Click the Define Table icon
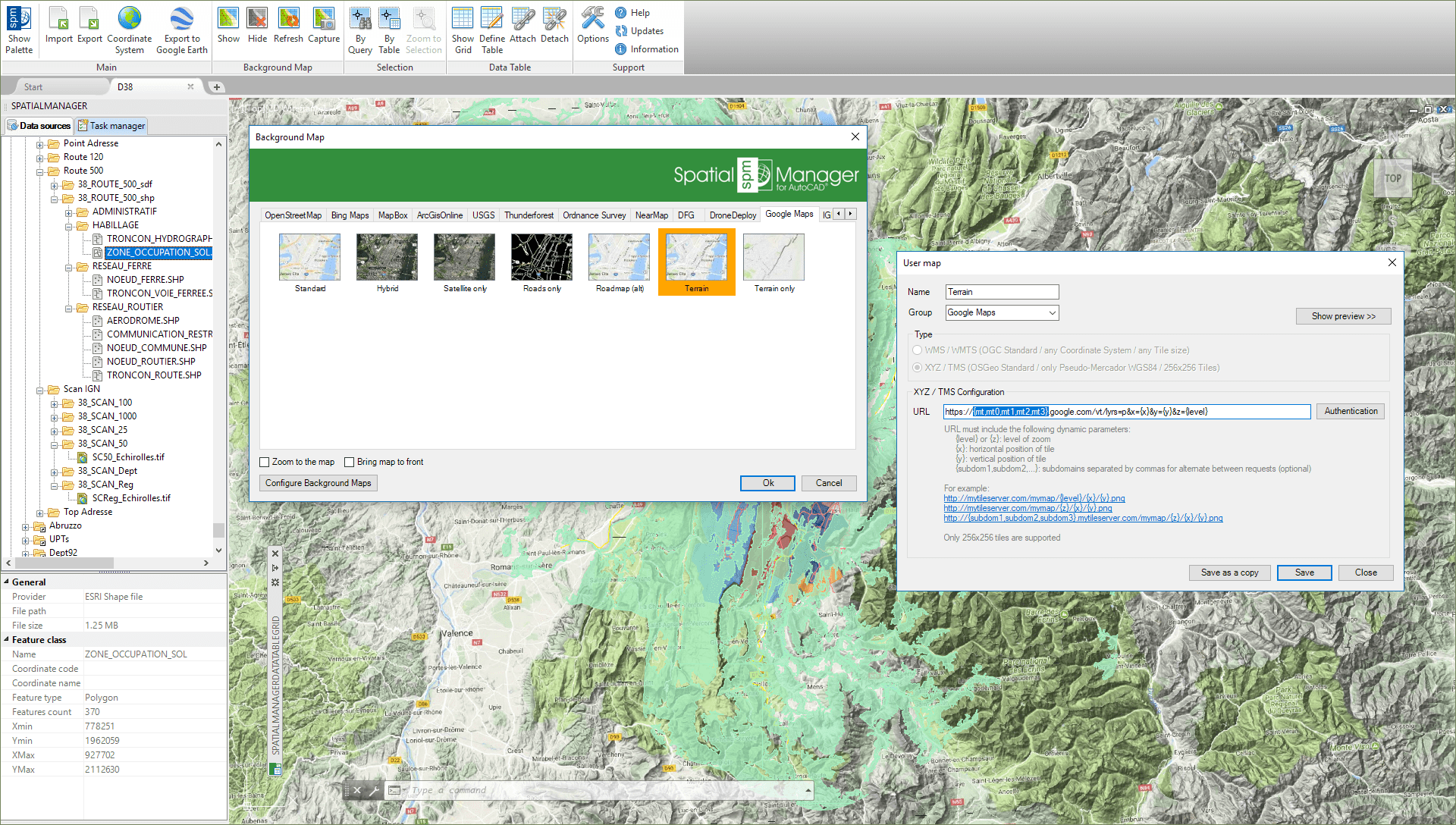Viewport: 1456px width, 825px height. click(x=492, y=30)
